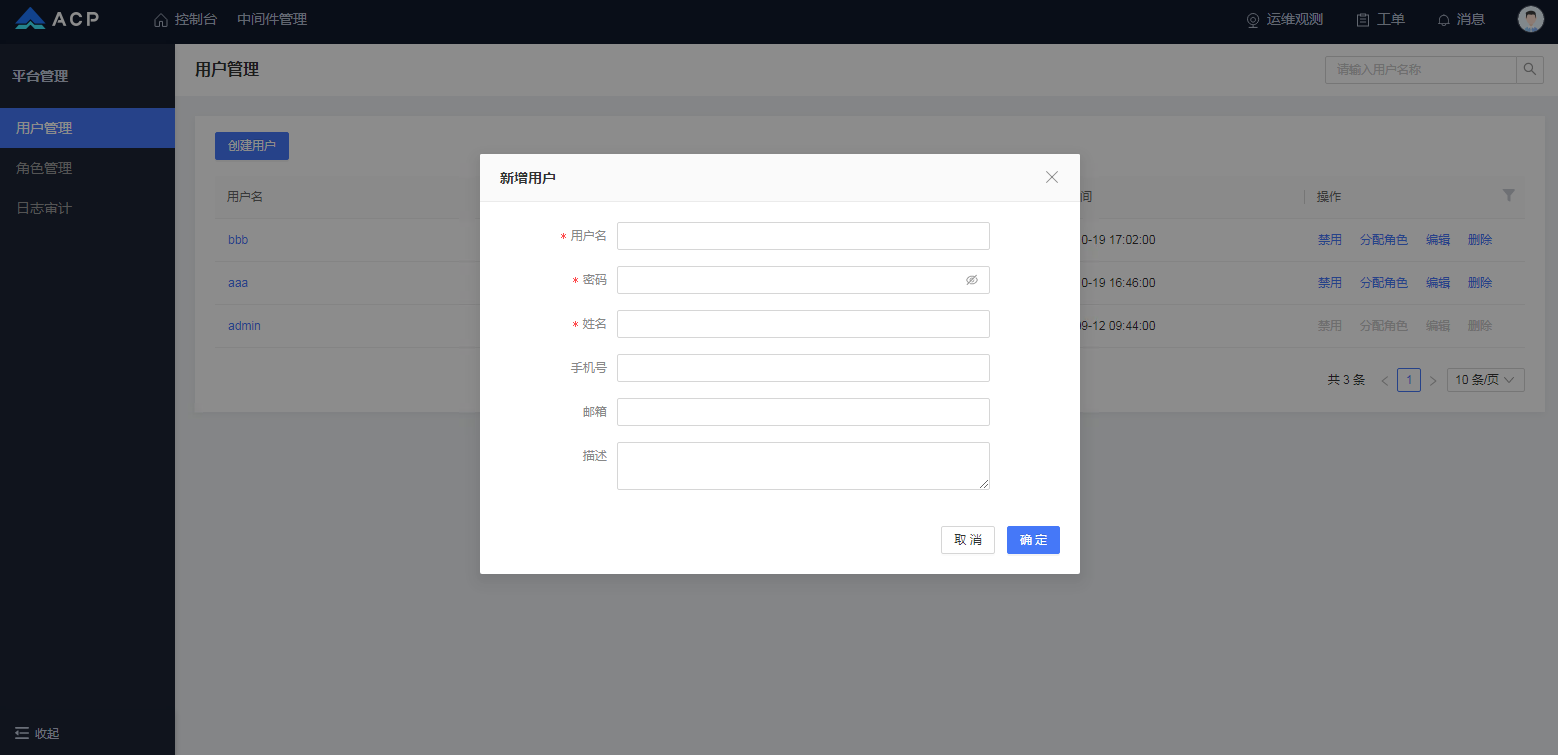
Task: Go to next page arrow
Action: pyautogui.click(x=1433, y=381)
